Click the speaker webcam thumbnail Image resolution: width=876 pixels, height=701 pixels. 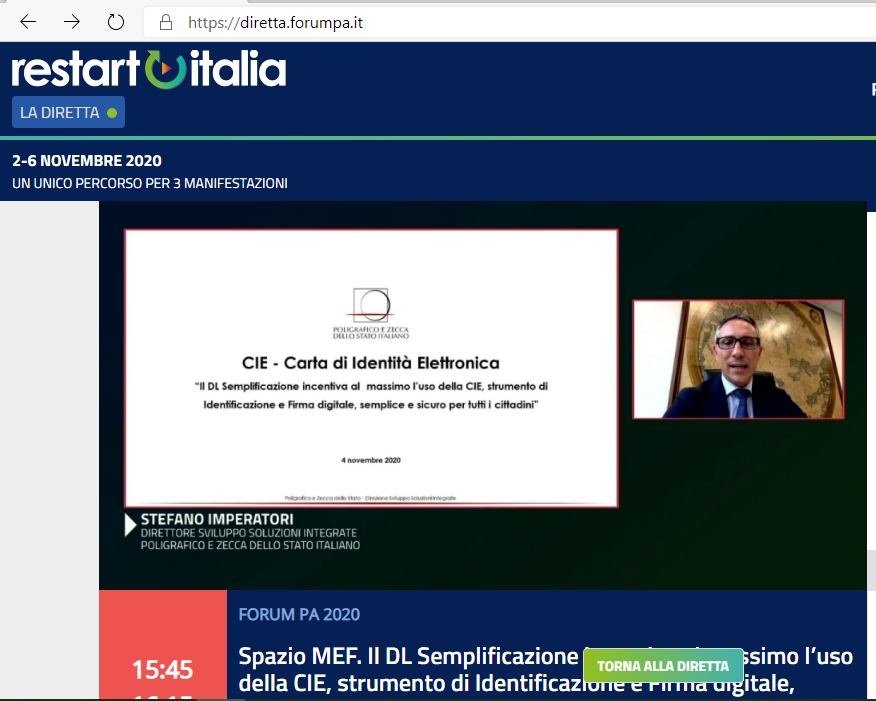pos(738,360)
